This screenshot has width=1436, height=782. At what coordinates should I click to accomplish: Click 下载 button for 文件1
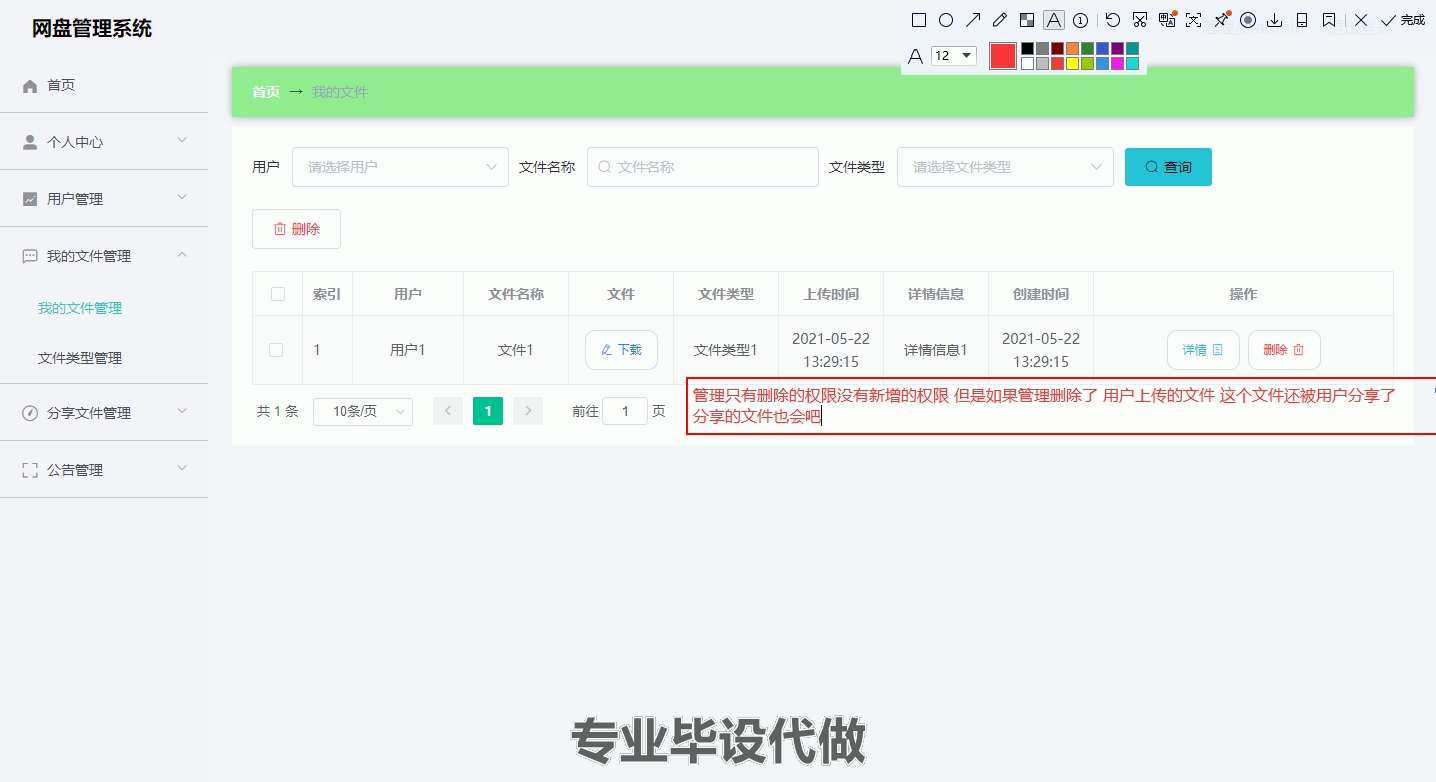tap(621, 350)
